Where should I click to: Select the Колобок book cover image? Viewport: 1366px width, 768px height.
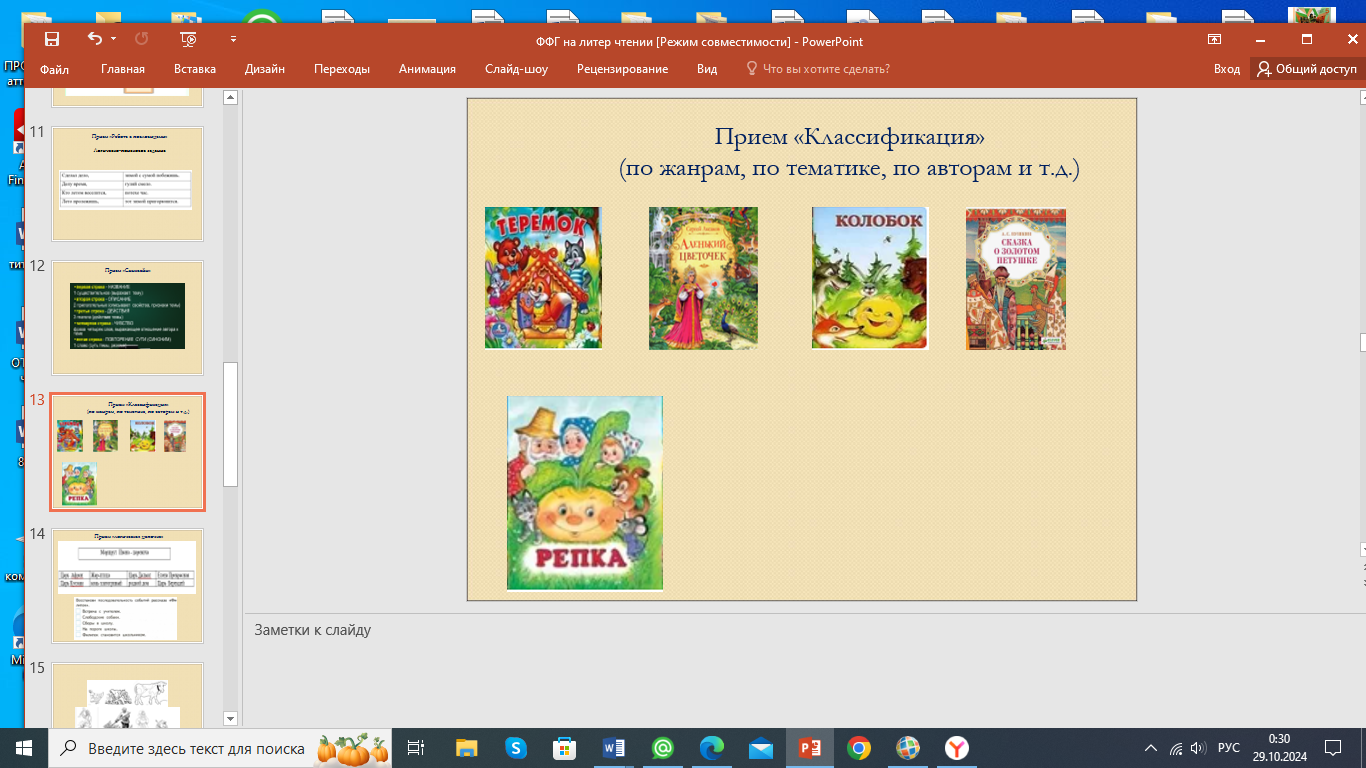(870, 278)
